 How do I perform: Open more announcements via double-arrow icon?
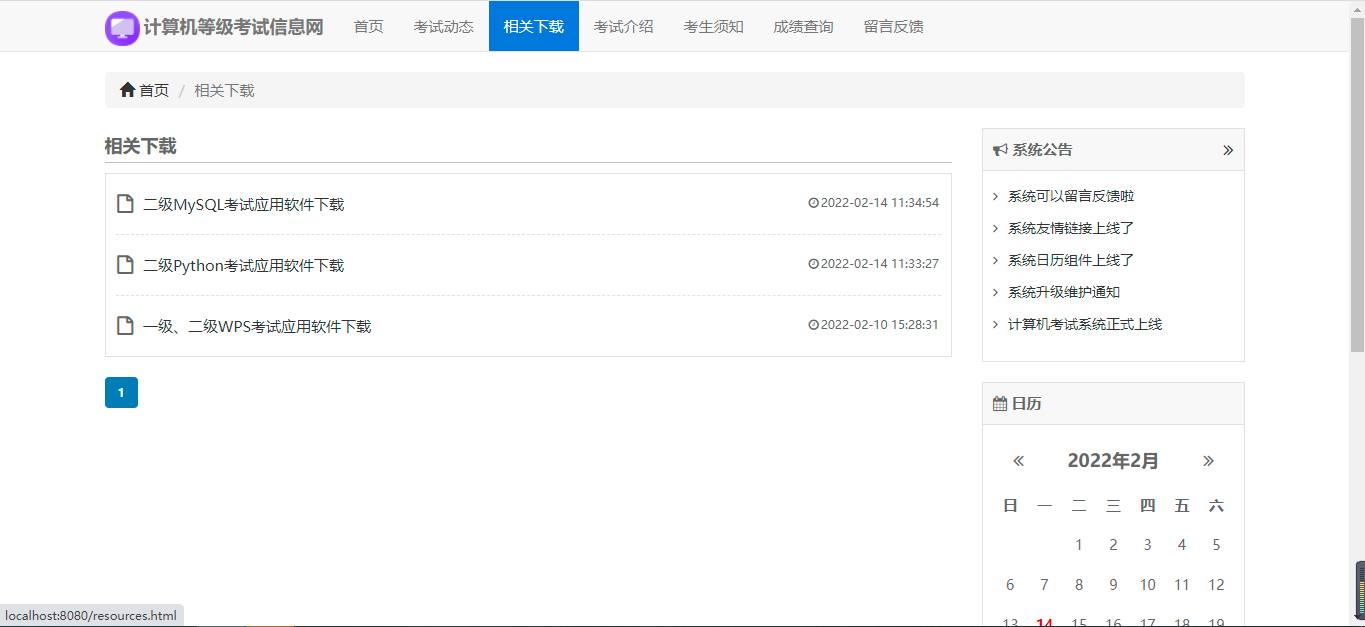tap(1228, 150)
